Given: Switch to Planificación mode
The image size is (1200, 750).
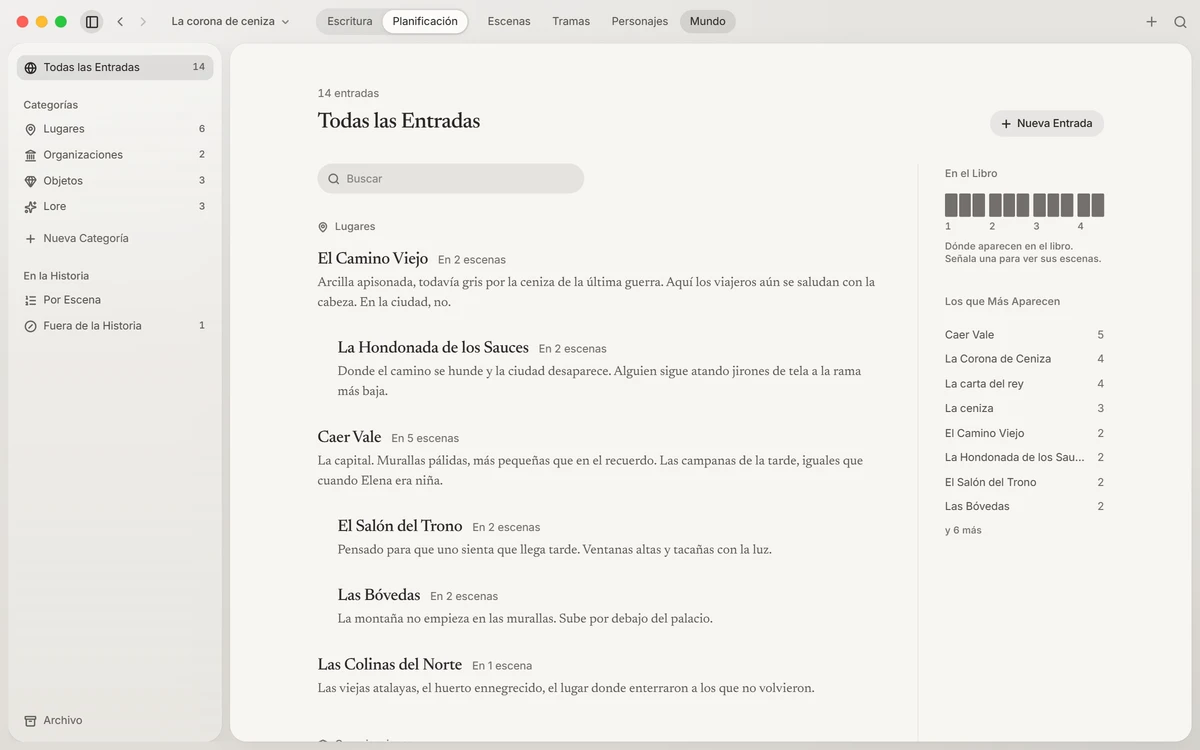Looking at the screenshot, I should 425,21.
